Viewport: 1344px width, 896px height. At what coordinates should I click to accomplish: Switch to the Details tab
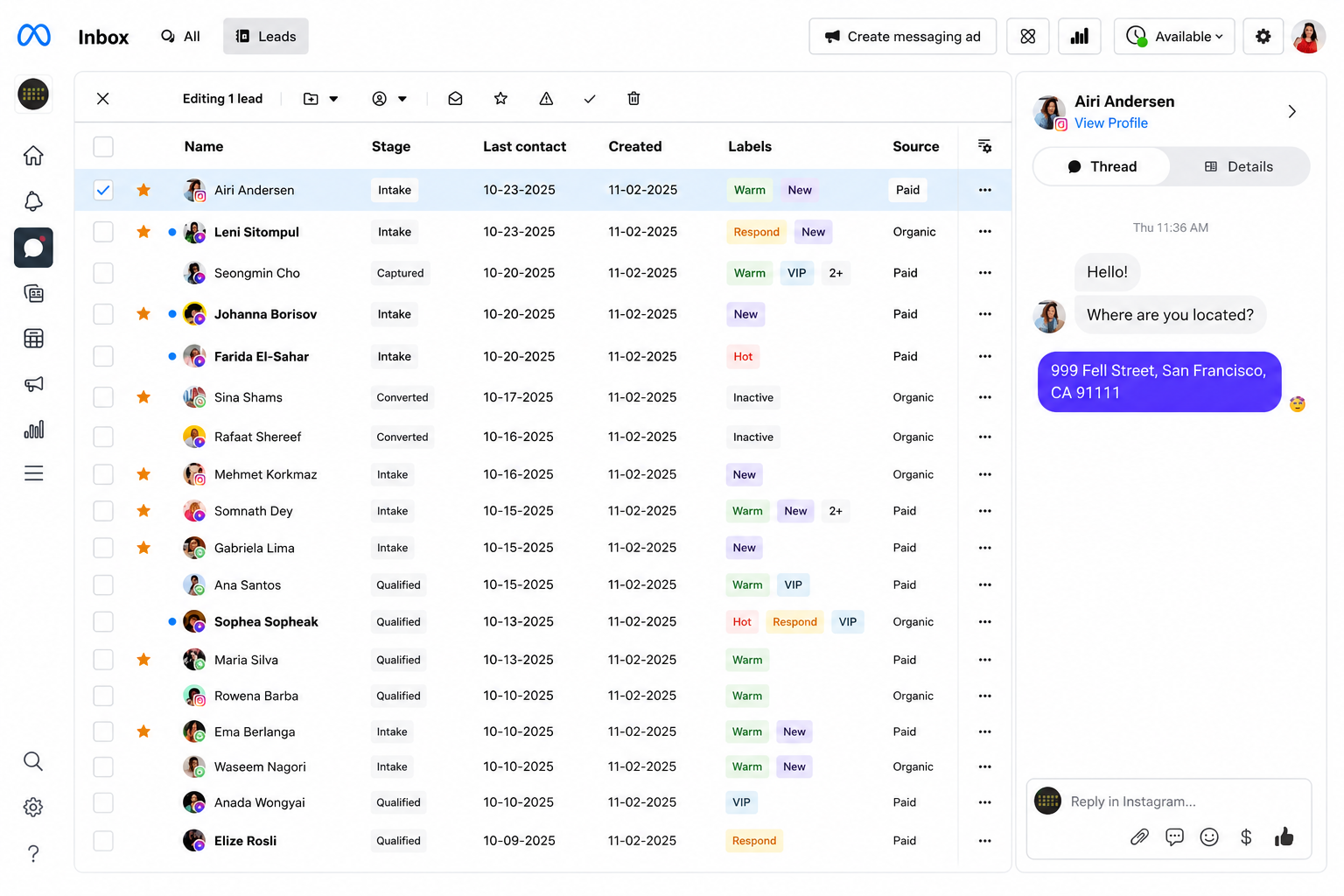pos(1239,166)
